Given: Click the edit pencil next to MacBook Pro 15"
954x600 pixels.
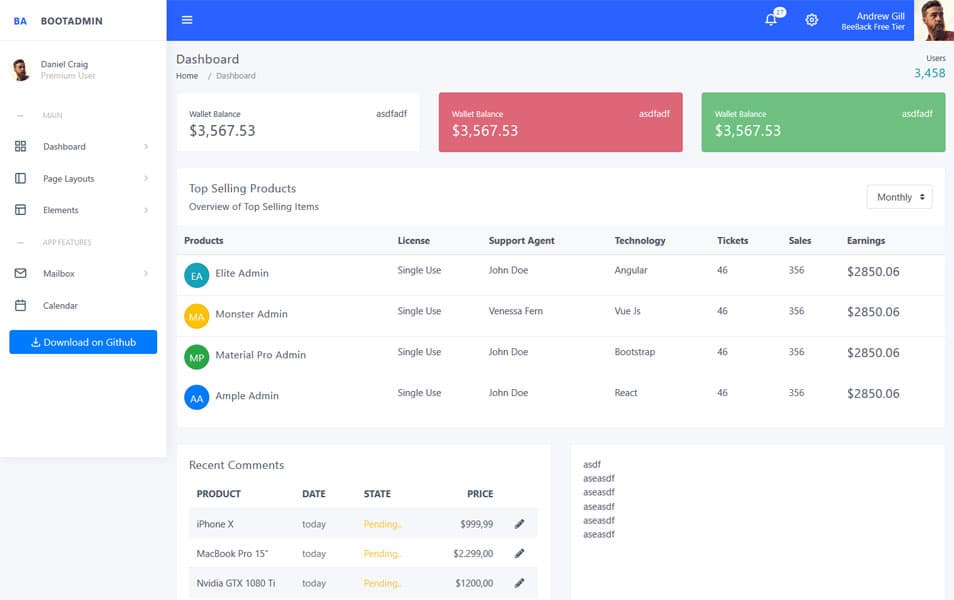Looking at the screenshot, I should (x=519, y=553).
